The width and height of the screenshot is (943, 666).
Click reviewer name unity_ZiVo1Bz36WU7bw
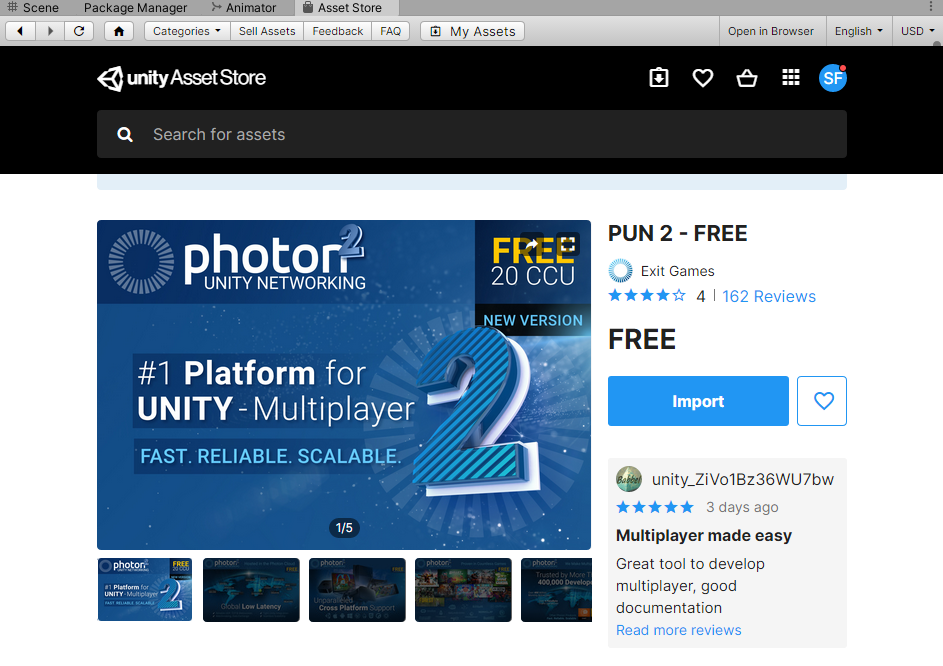tap(743, 479)
